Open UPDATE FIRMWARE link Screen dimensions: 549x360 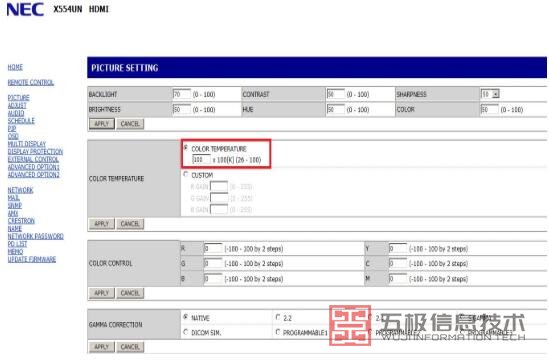tap(32, 259)
